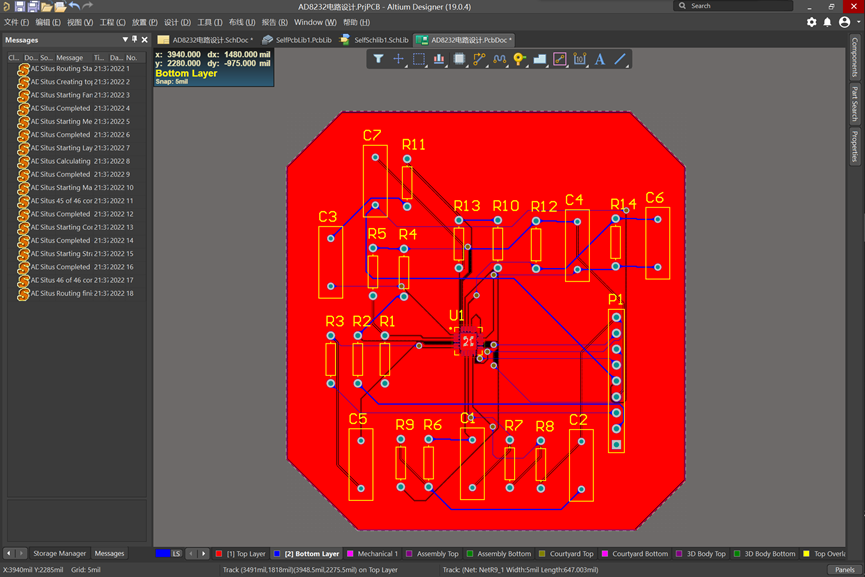Open the notifications bell icon
The width and height of the screenshot is (865, 577).
(827, 22)
